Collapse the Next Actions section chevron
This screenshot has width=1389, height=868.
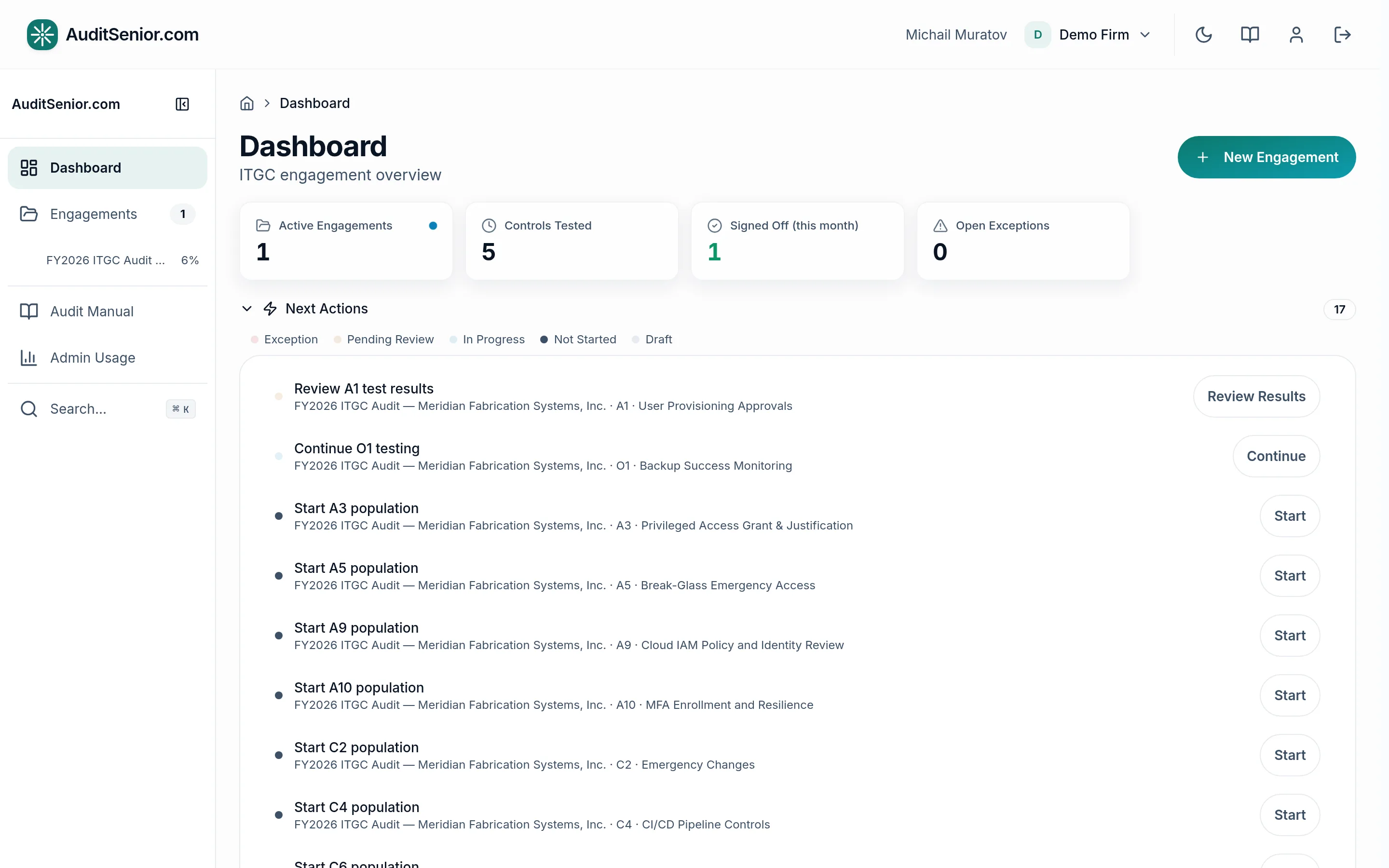coord(247,309)
